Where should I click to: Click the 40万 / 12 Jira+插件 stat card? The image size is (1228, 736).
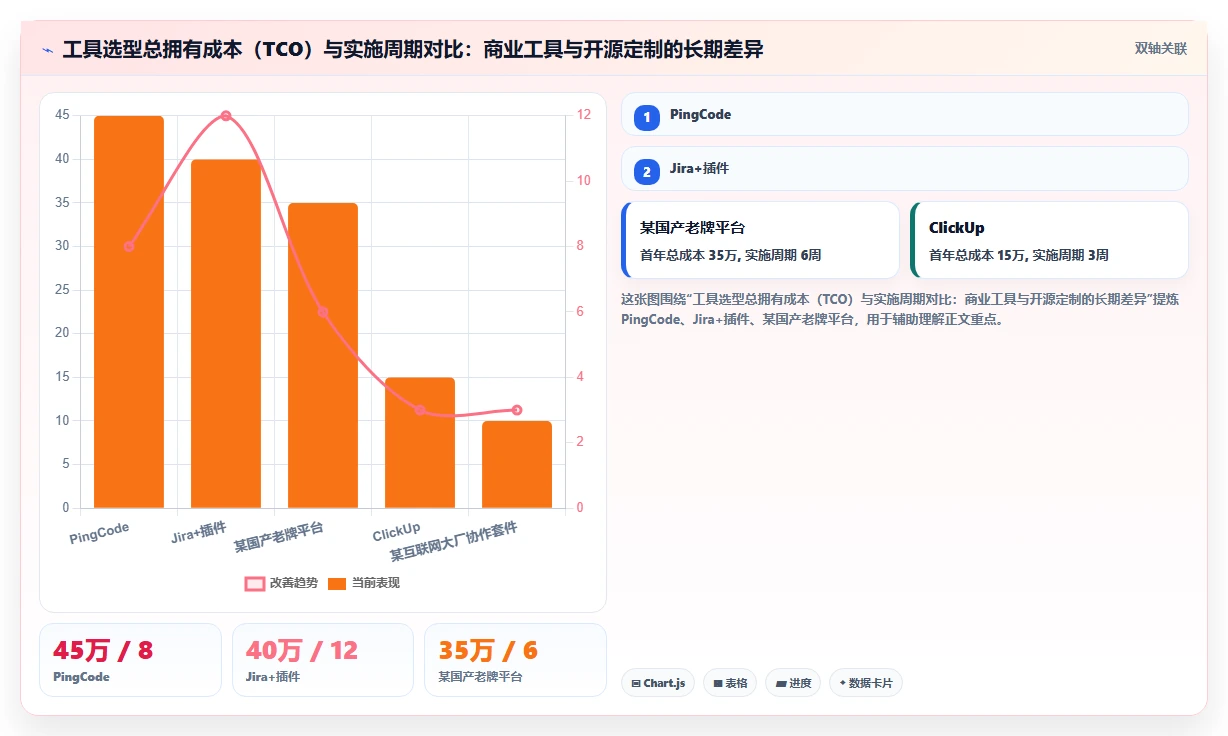click(x=323, y=660)
